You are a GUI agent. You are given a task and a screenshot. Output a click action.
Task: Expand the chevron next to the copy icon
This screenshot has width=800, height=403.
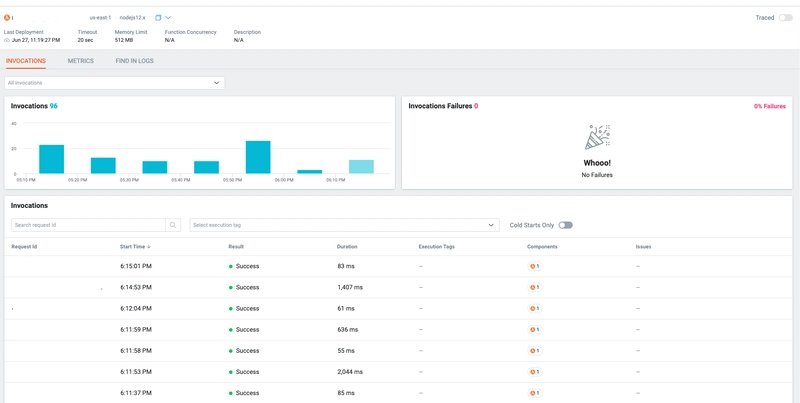coord(168,17)
